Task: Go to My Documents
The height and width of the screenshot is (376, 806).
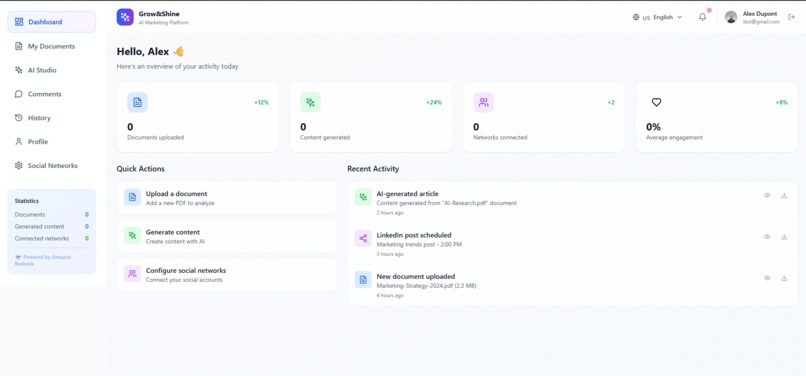Action: (51, 46)
